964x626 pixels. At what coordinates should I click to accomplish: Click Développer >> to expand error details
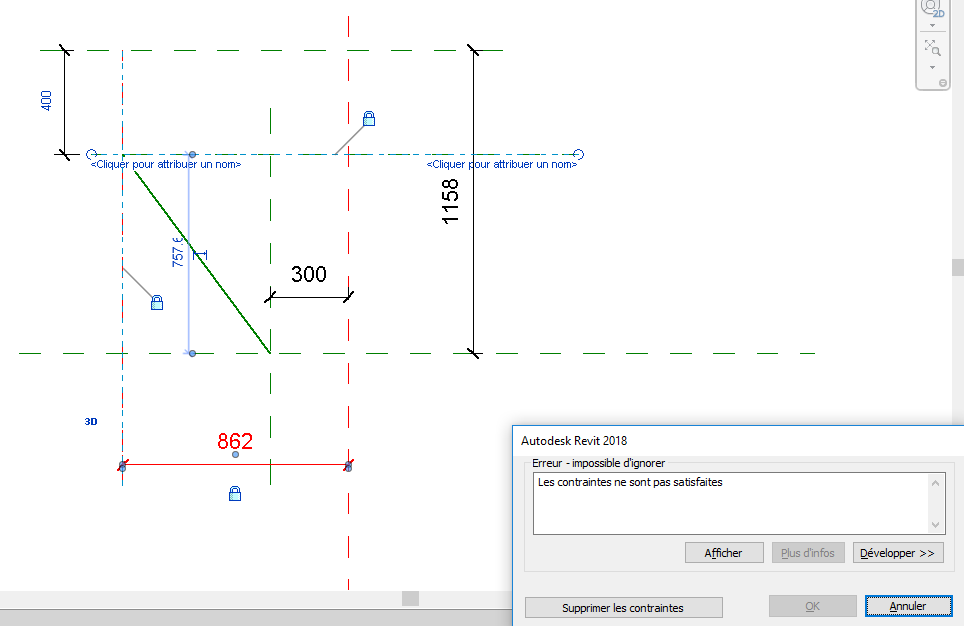click(897, 553)
